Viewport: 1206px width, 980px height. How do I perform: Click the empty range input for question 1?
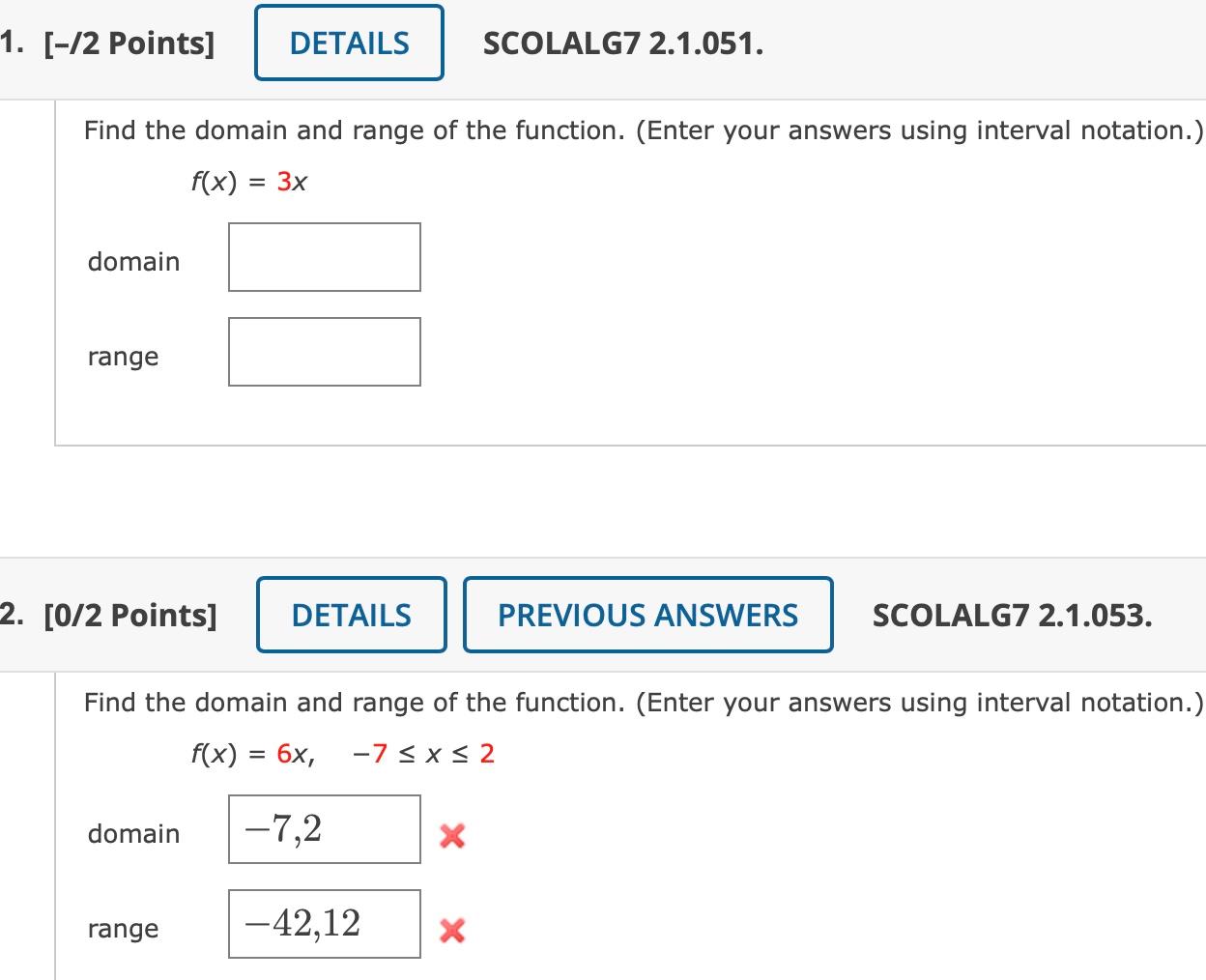tap(324, 351)
